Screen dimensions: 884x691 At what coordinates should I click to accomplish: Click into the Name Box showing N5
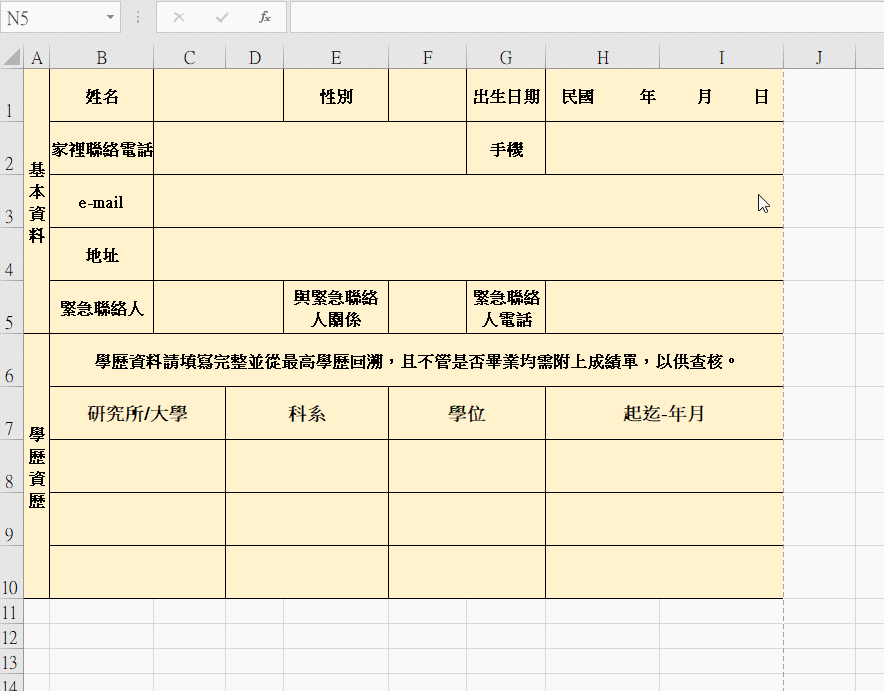tap(50, 18)
